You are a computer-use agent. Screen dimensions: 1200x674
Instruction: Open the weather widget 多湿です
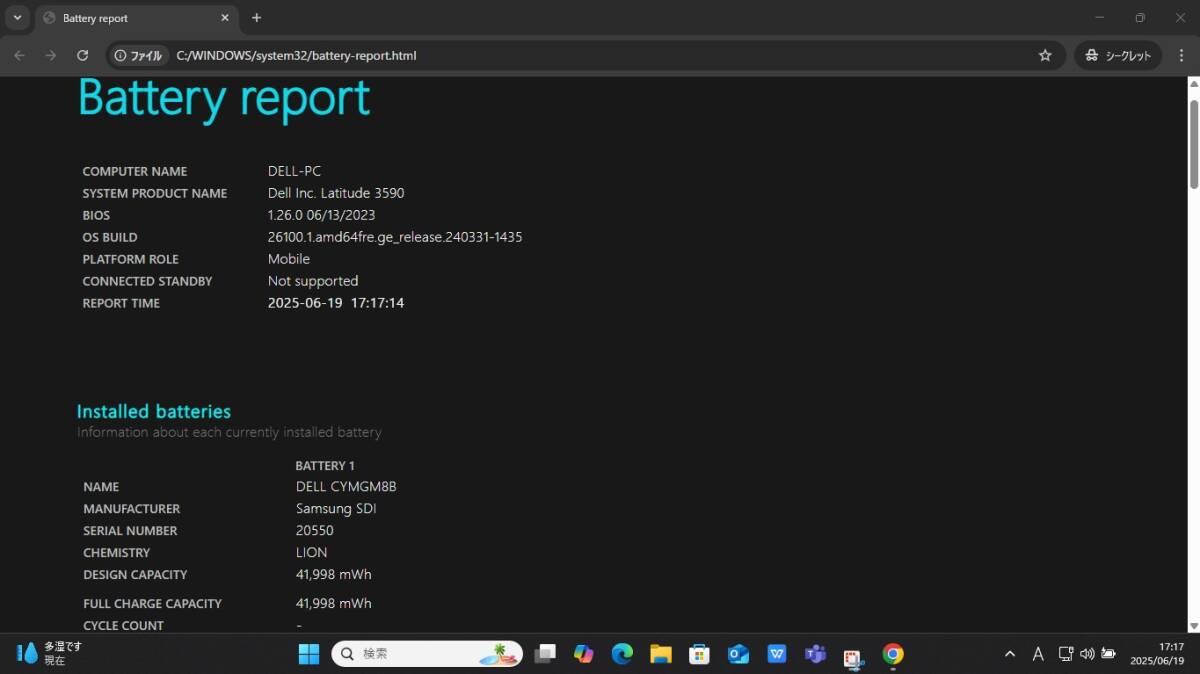pos(50,654)
